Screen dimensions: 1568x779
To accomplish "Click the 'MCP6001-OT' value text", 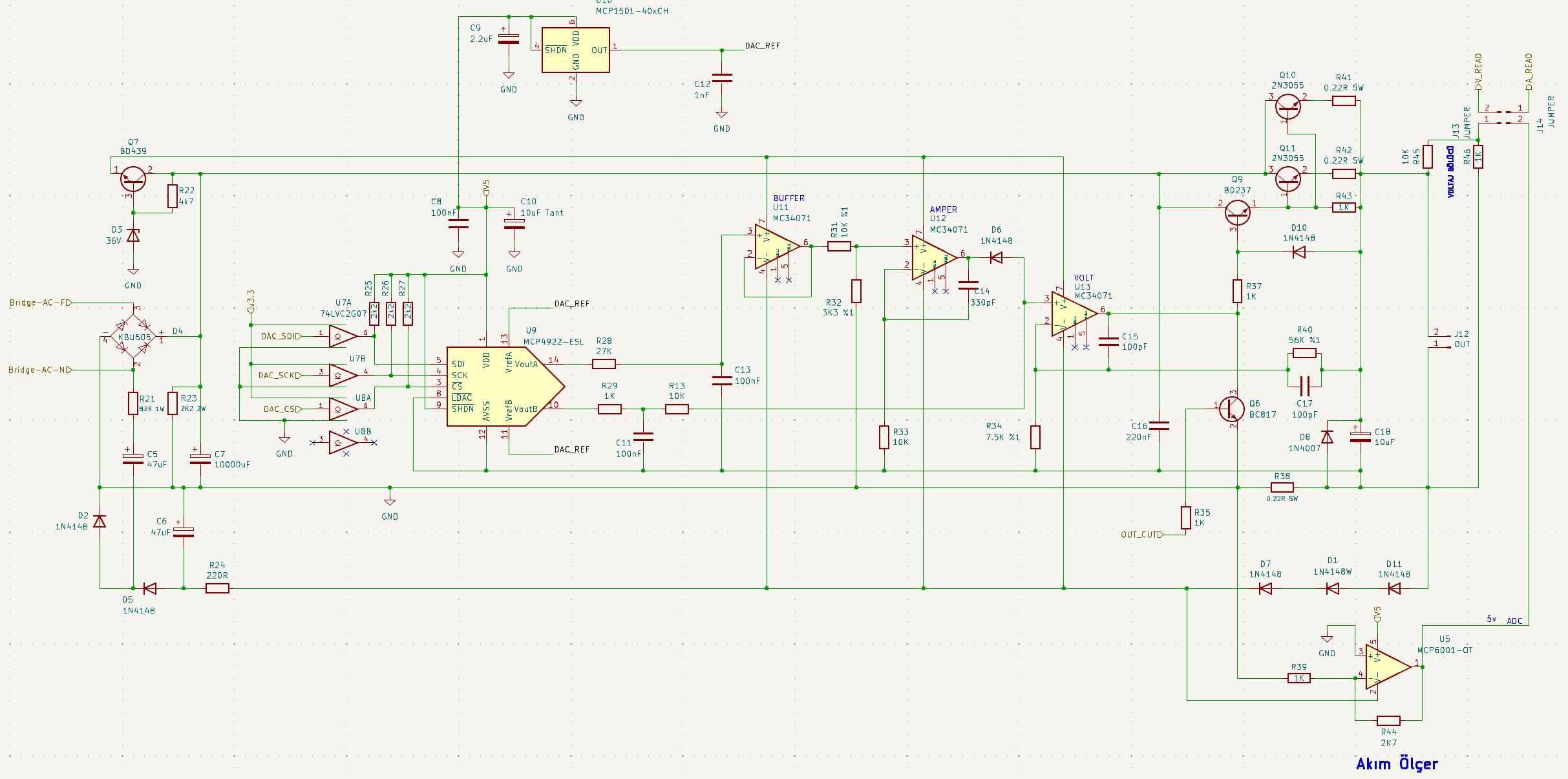I will 1445,650.
